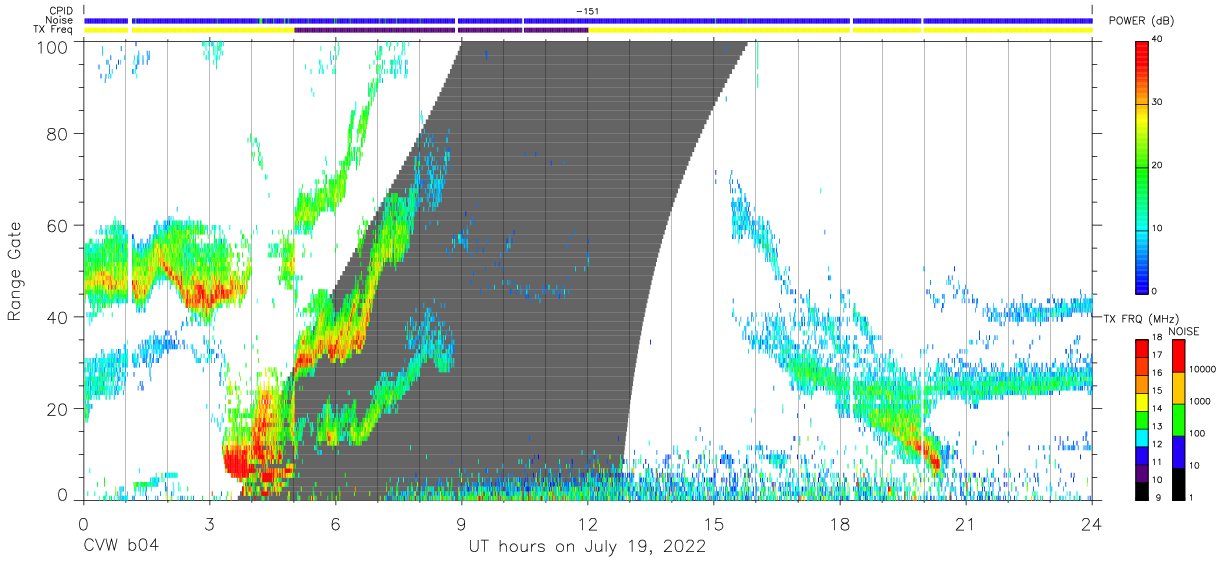Click the TX FRQ (MHz) color scale
This screenshot has width=1228, height=567.
click(1142, 419)
